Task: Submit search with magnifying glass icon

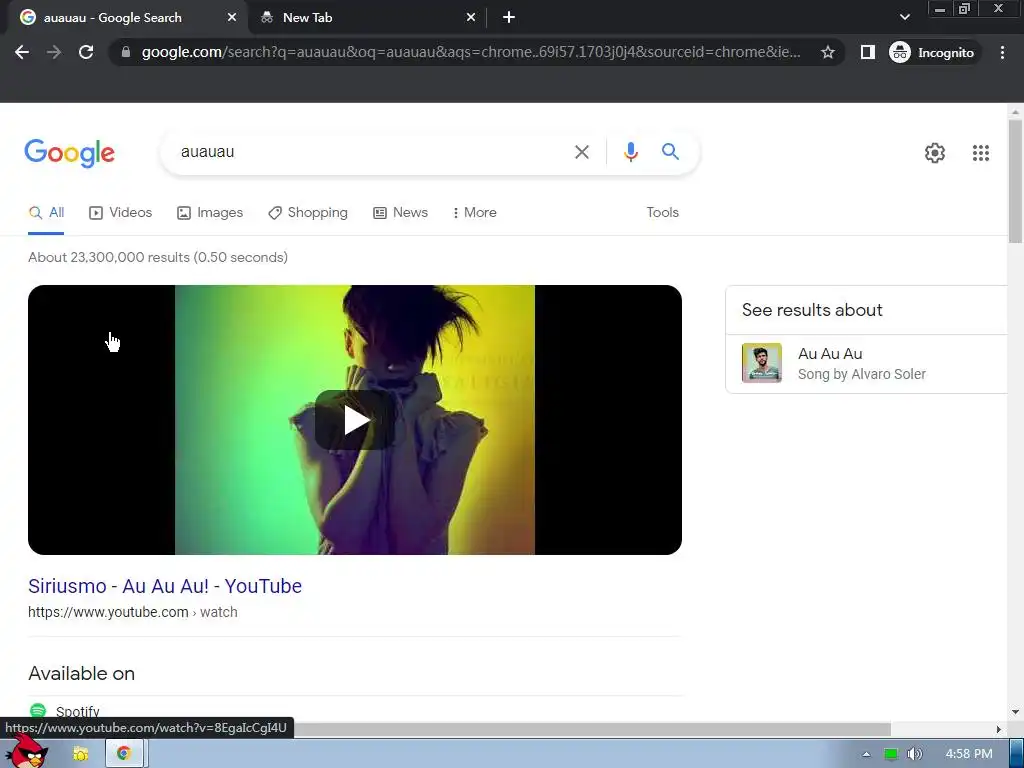Action: [670, 152]
